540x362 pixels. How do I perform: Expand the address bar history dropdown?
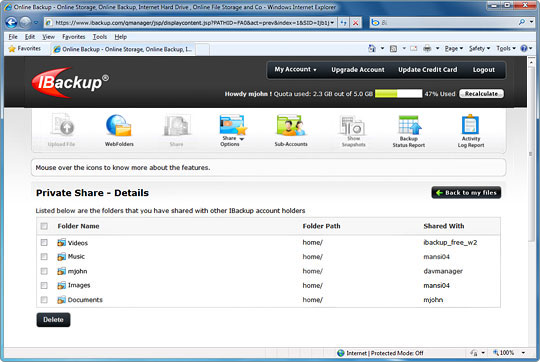coord(332,23)
